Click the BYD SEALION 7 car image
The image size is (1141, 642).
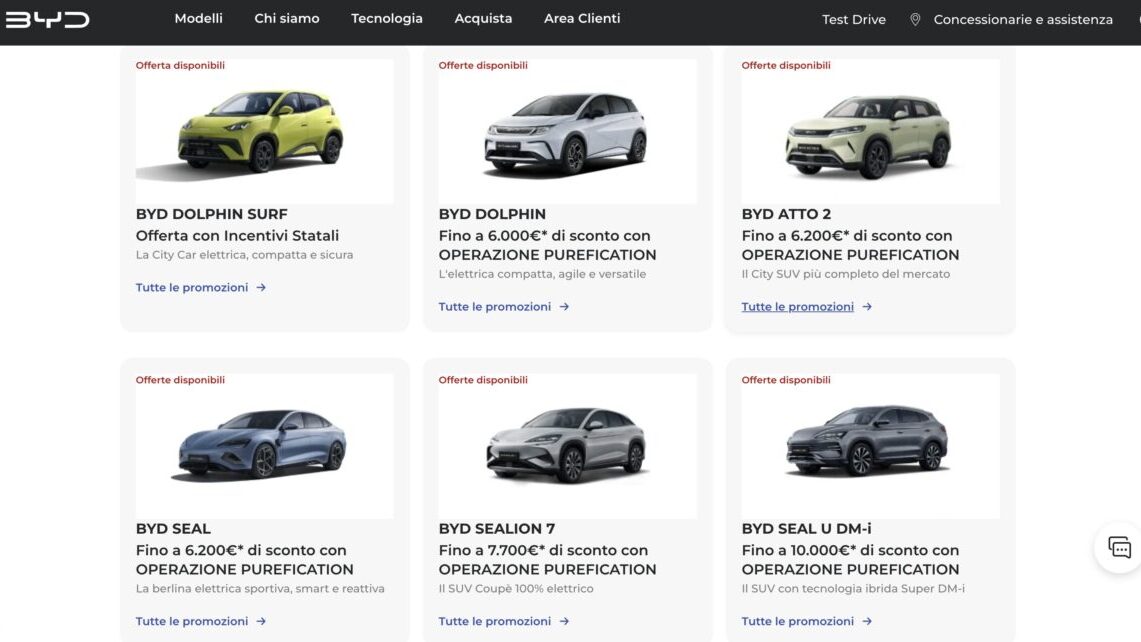567,446
